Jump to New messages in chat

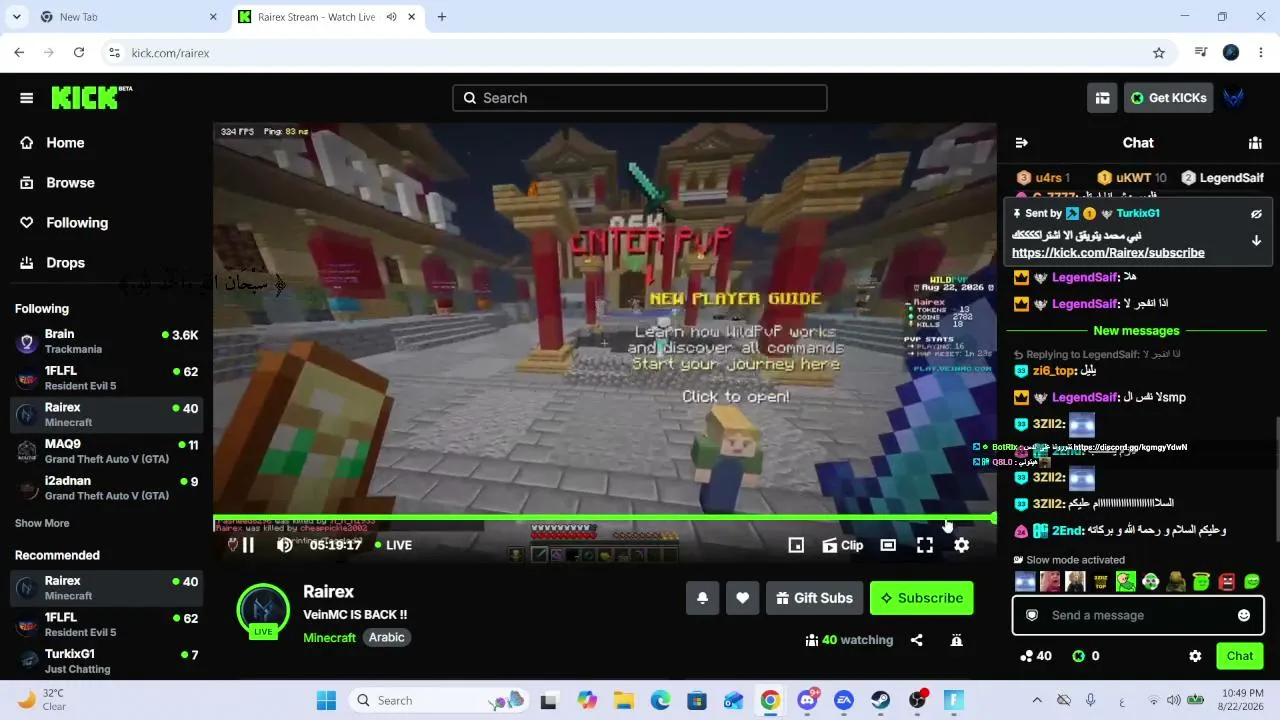click(x=1136, y=331)
